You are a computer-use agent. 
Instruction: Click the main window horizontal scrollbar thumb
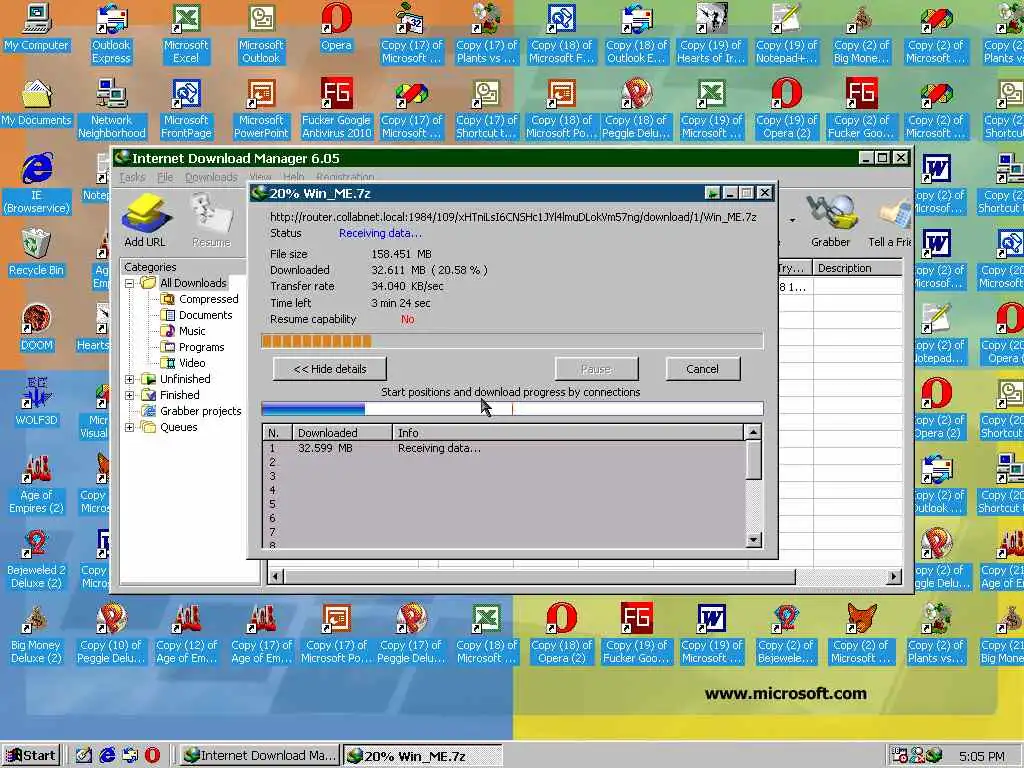[x=539, y=577]
